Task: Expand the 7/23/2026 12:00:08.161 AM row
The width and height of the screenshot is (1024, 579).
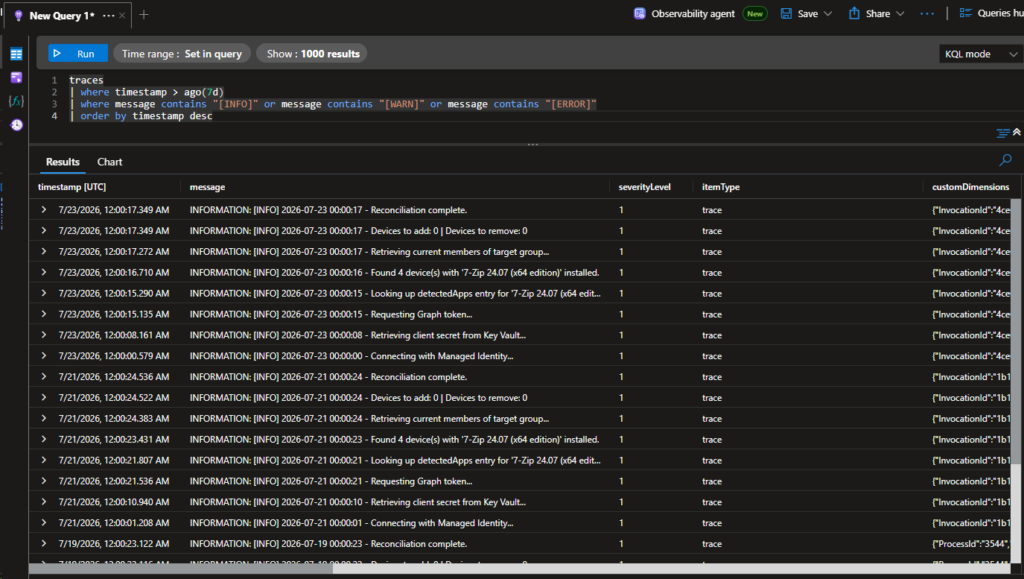Action: point(44,335)
